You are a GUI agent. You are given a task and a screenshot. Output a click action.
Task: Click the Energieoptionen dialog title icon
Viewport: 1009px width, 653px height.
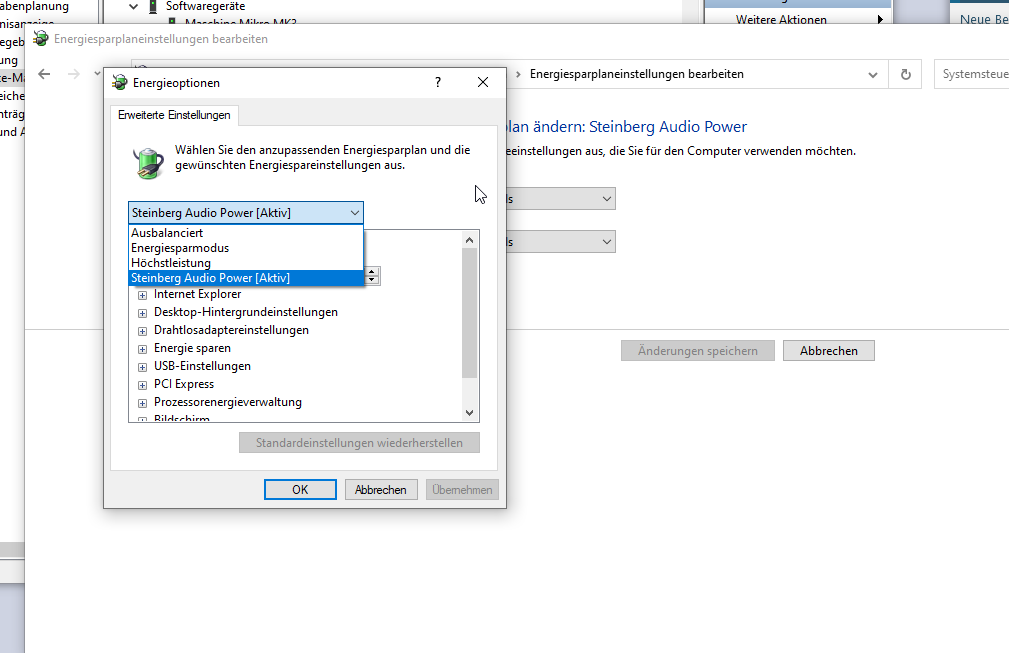[120, 83]
